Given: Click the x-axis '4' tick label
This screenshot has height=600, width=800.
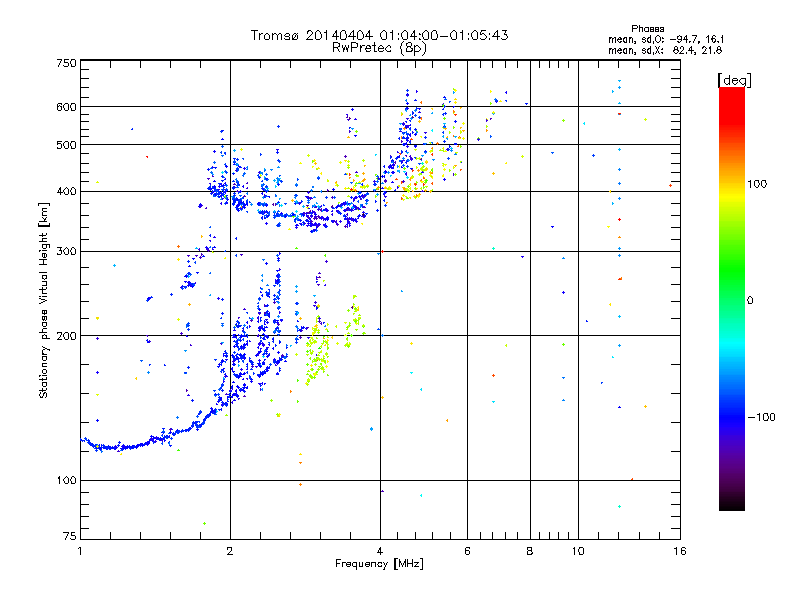Looking at the screenshot, I should pyautogui.click(x=380, y=551).
